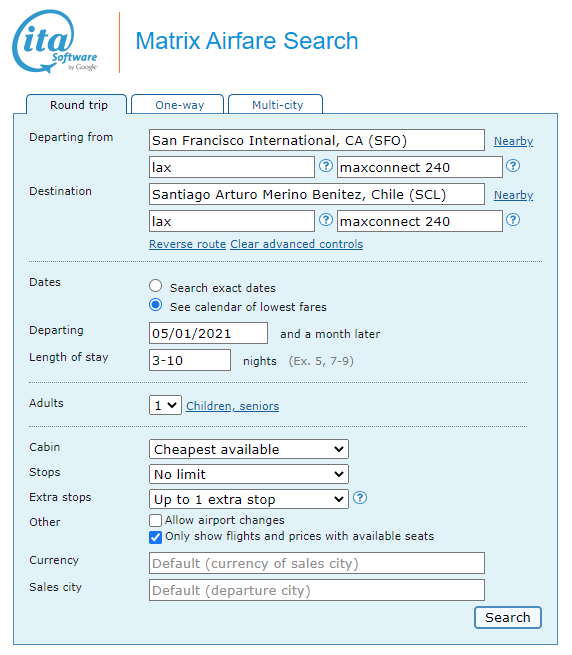Open the Extra stops dropdown

click(249, 499)
